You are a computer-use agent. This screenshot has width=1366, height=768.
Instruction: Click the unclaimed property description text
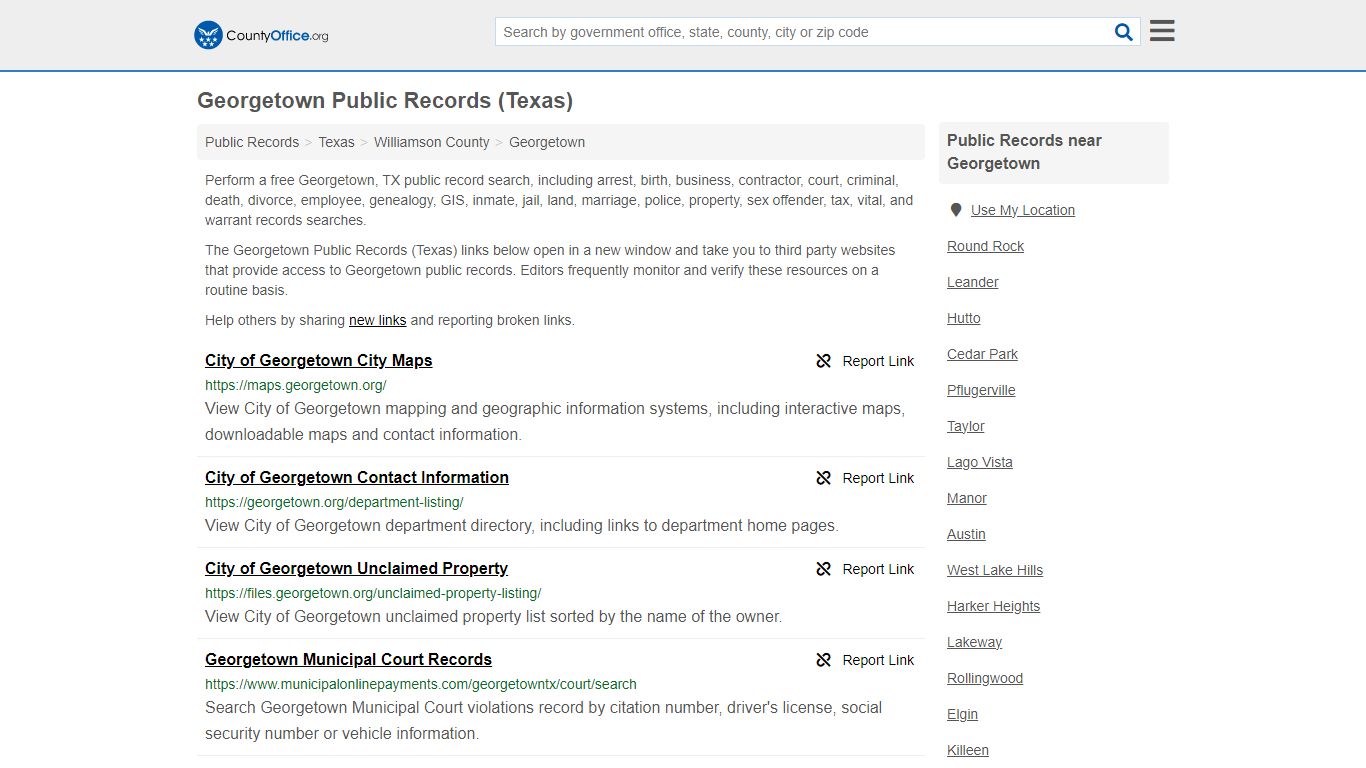tap(494, 616)
